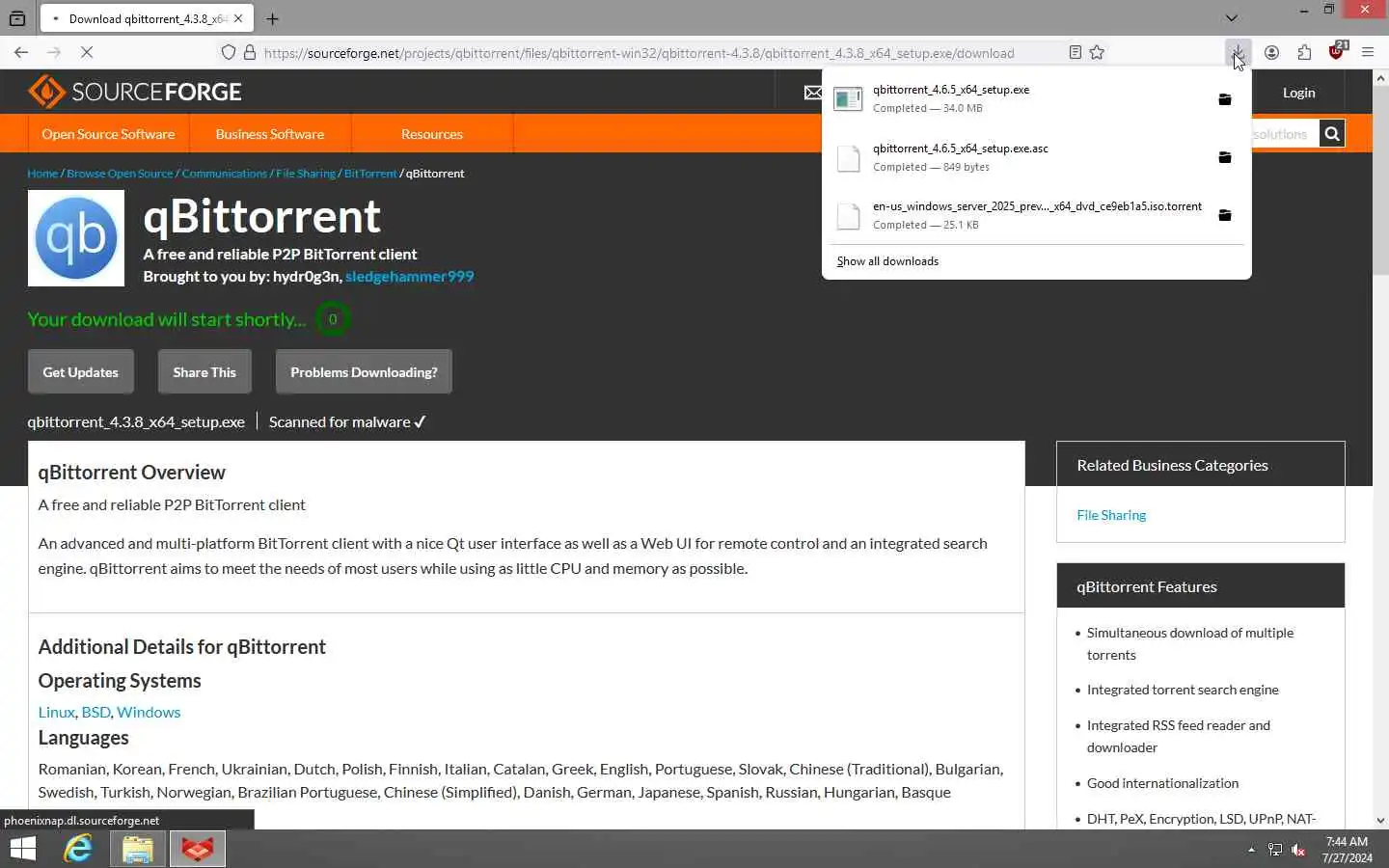
Task: Click the Get Updates button
Action: click(x=80, y=372)
